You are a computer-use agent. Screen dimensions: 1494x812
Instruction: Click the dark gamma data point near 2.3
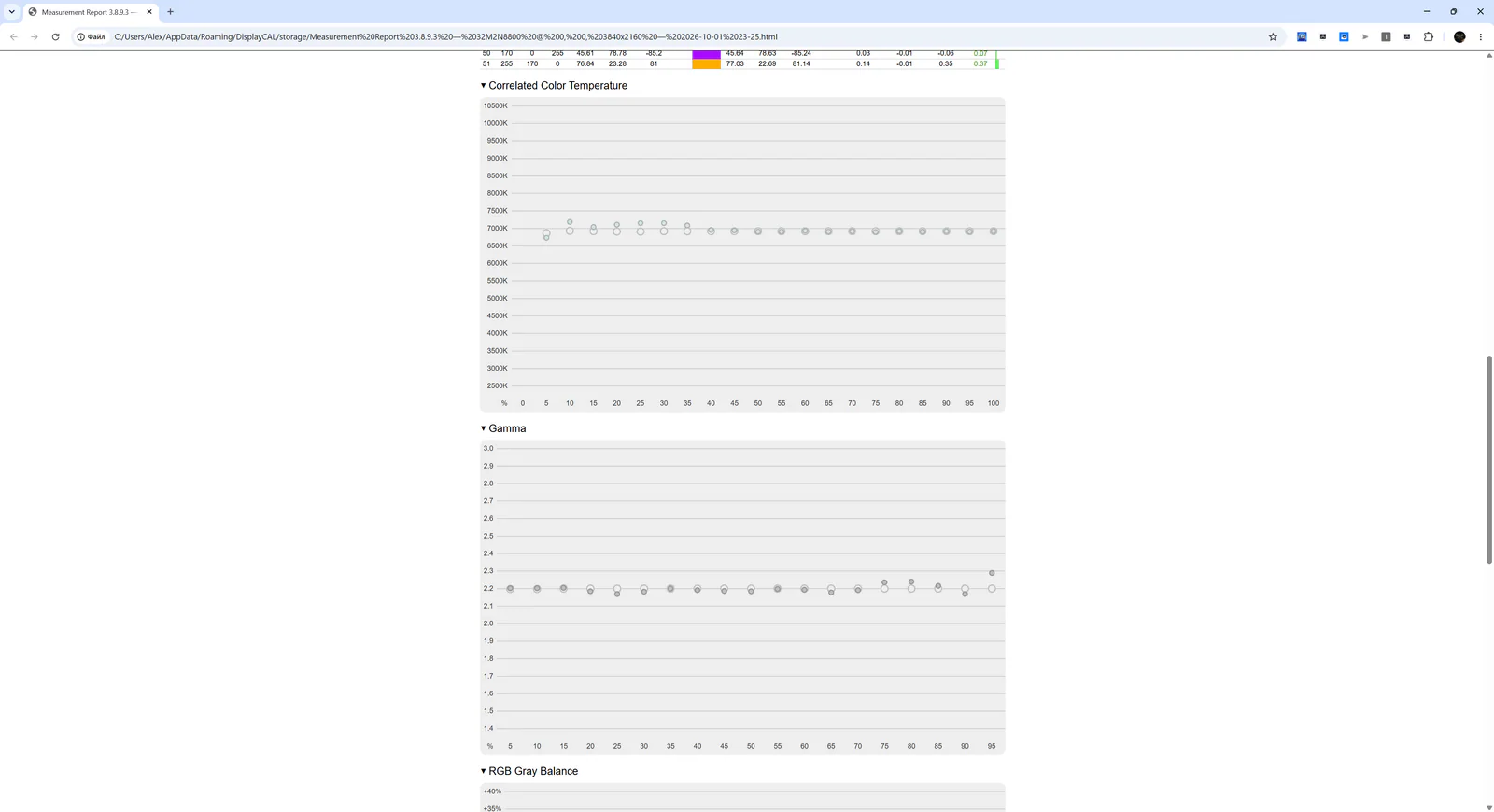(992, 573)
